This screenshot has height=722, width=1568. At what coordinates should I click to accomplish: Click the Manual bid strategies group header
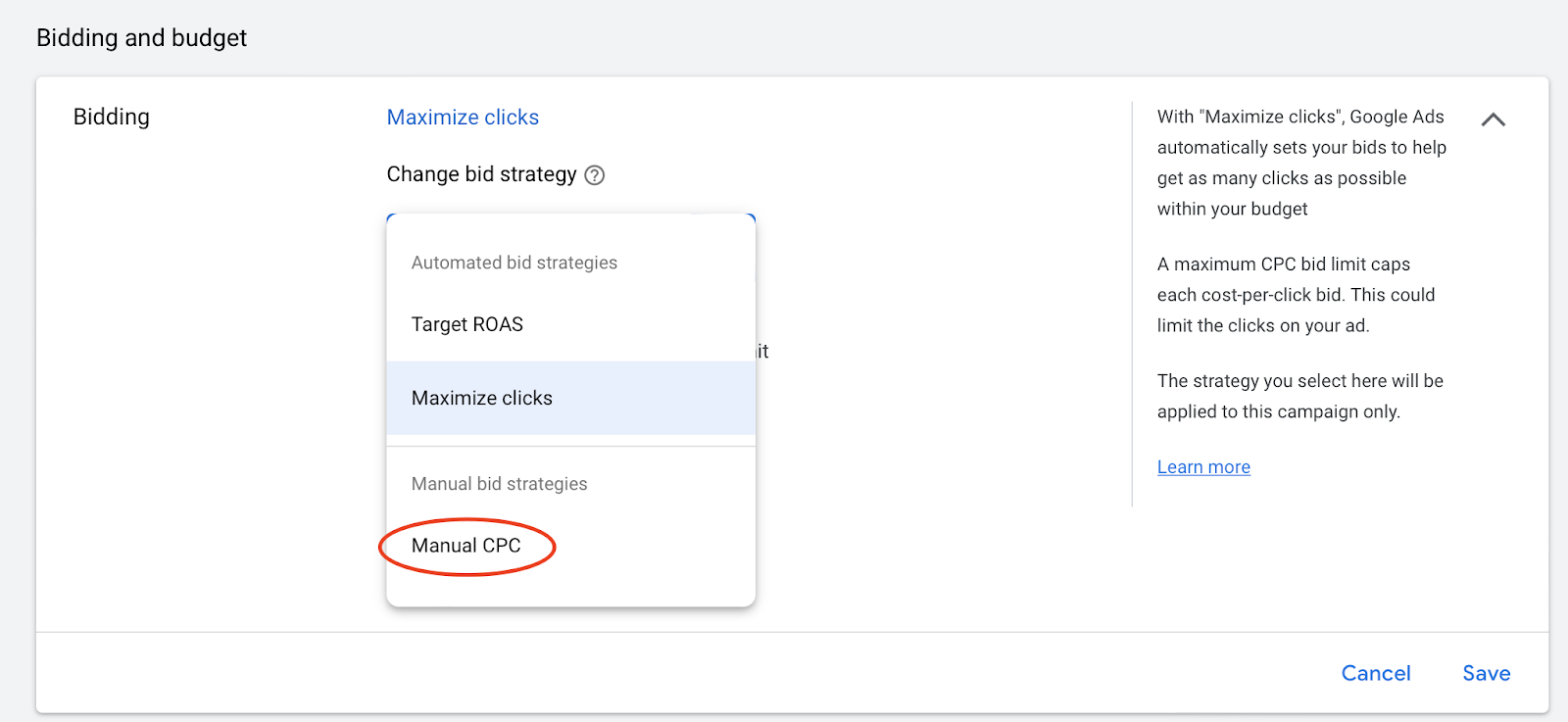[x=499, y=484]
